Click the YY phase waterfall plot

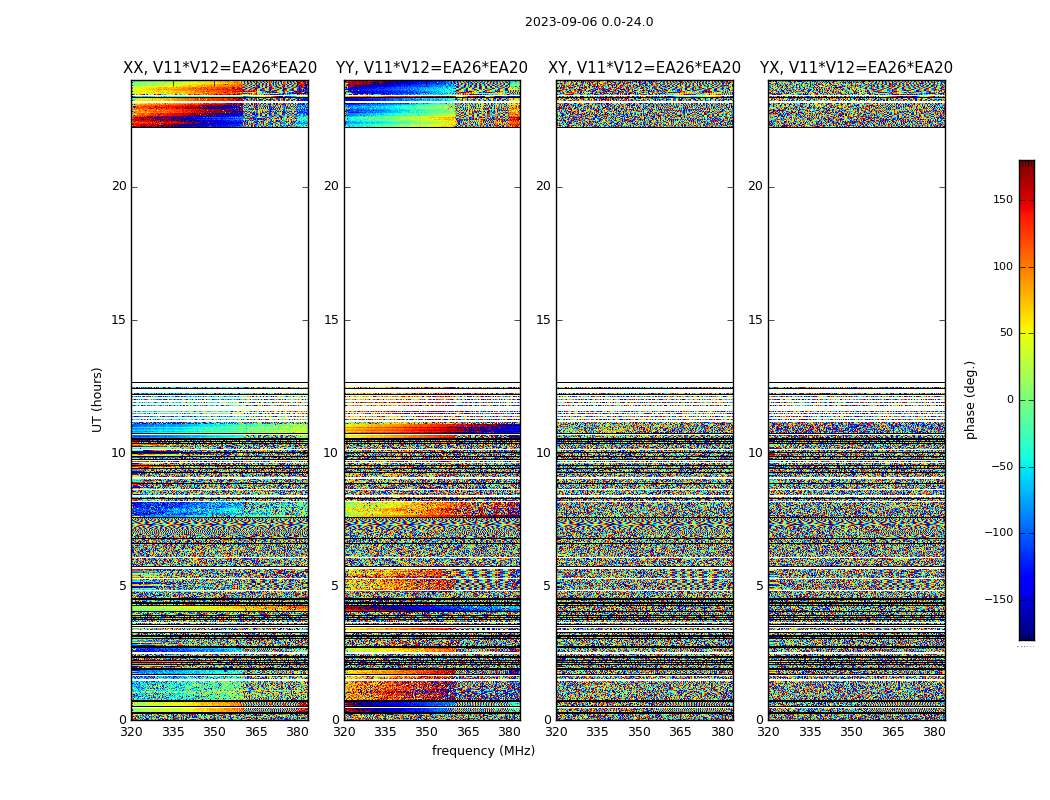432,400
